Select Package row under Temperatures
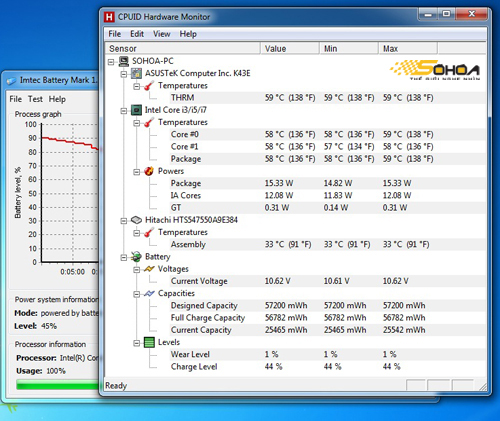 [x=295, y=159]
